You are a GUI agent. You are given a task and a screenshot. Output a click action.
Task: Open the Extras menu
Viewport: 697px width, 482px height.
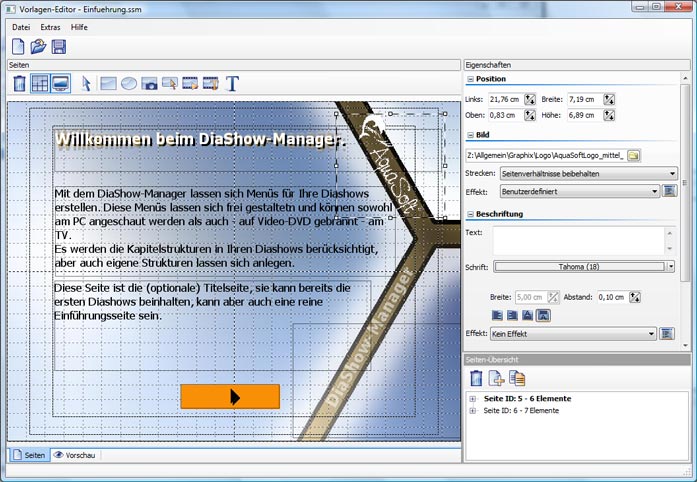50,27
